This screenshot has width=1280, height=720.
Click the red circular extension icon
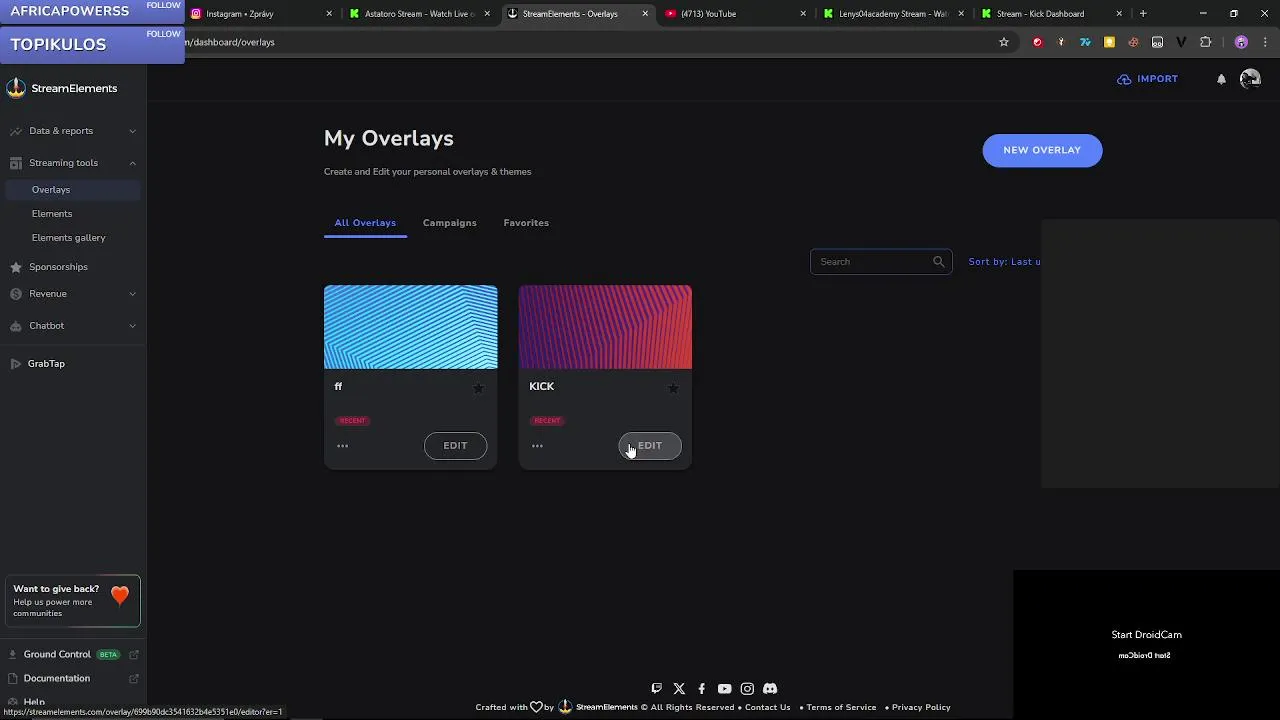(1037, 42)
